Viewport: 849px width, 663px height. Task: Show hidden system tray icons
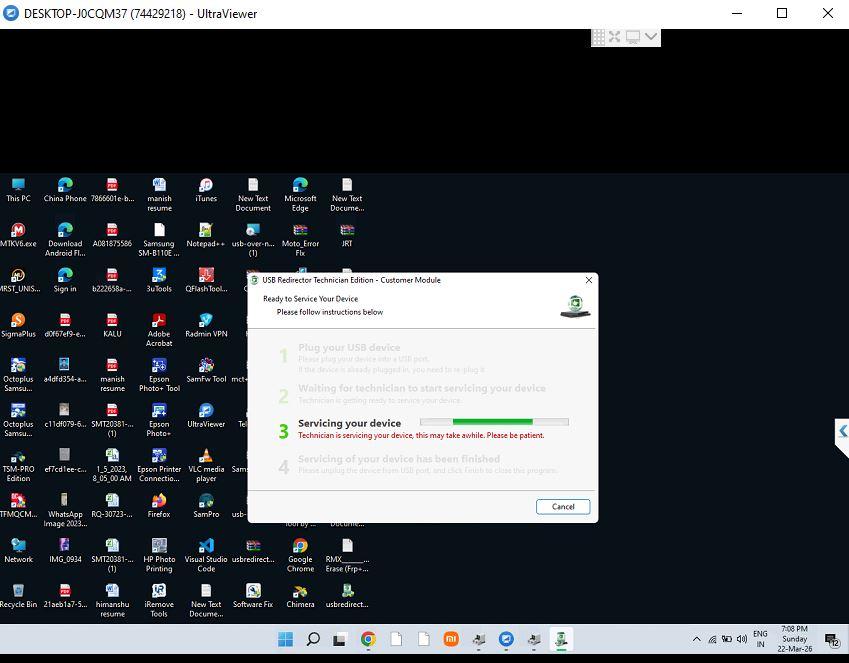pos(697,639)
